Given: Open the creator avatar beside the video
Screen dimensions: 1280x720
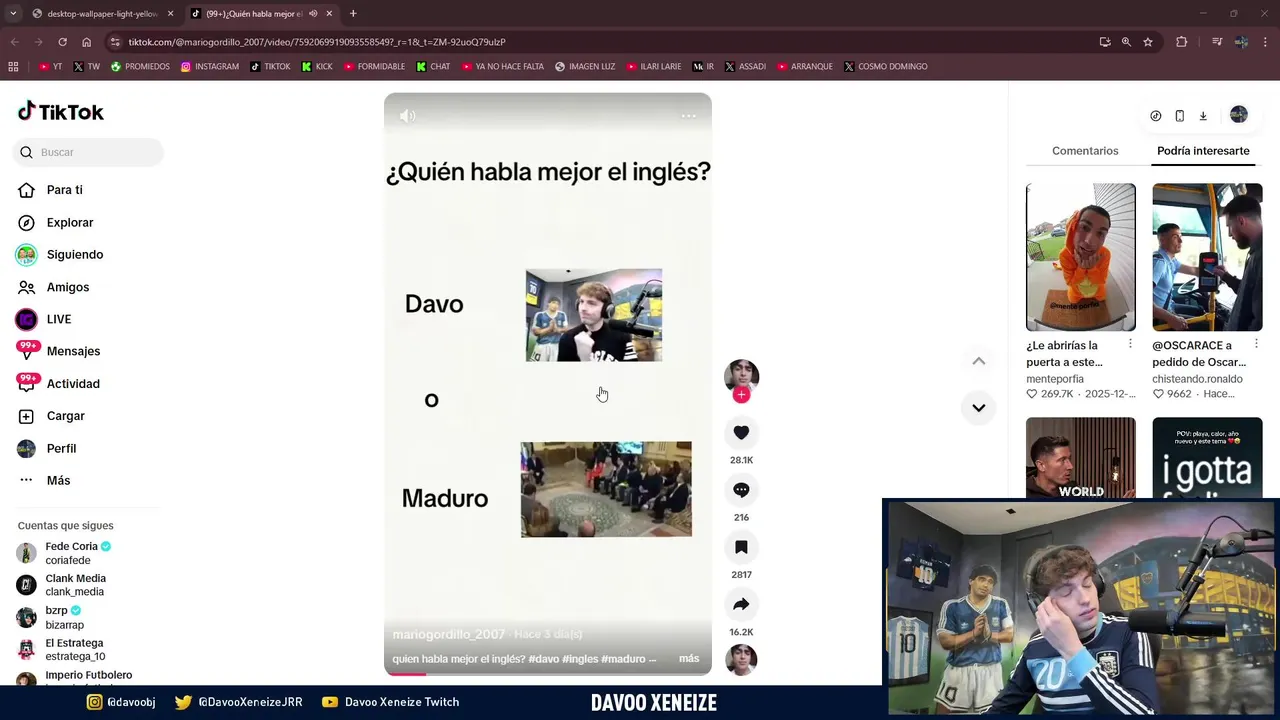Looking at the screenshot, I should click(741, 376).
